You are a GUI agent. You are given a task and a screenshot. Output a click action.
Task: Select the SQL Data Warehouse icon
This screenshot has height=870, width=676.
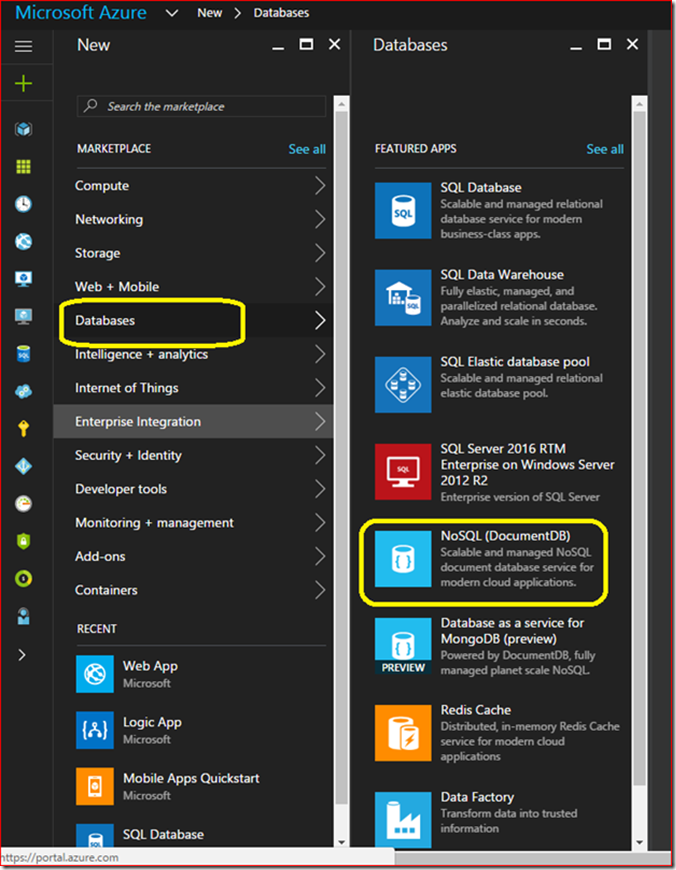click(403, 297)
